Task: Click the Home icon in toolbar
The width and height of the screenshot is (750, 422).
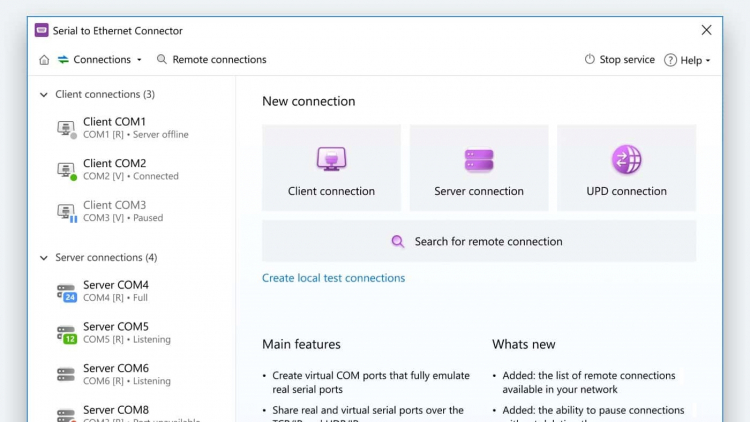Action: 44,60
